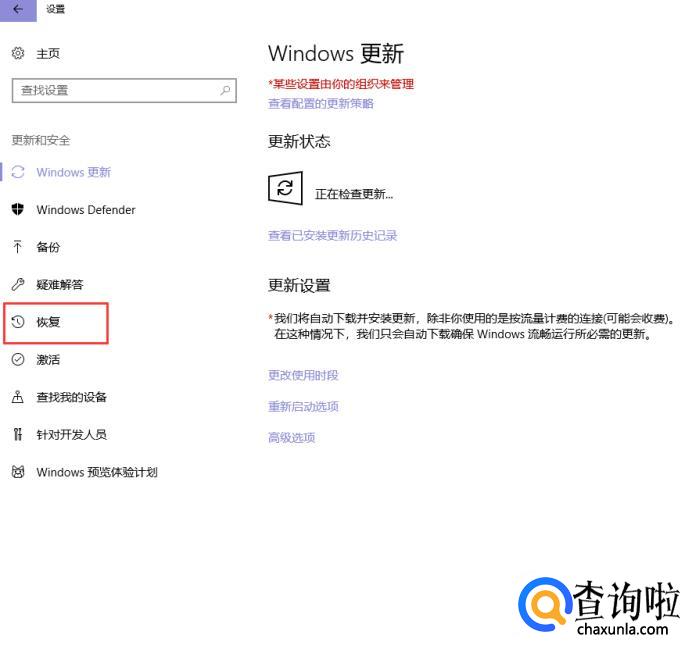Select Windows 更新 in sidebar
Screen dimensions: 692x660
point(74,172)
